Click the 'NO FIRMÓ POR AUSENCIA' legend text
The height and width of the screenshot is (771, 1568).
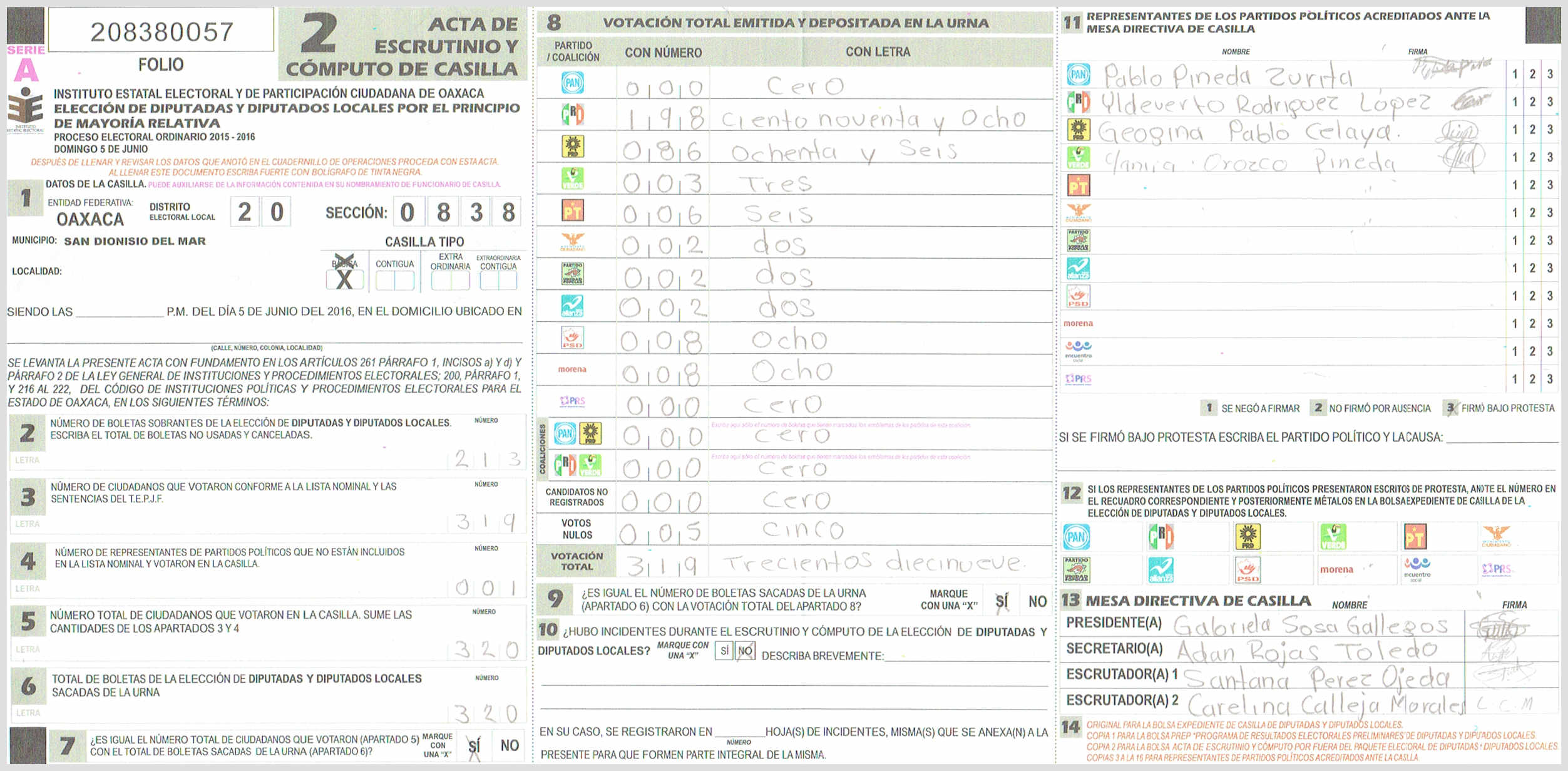point(1380,408)
